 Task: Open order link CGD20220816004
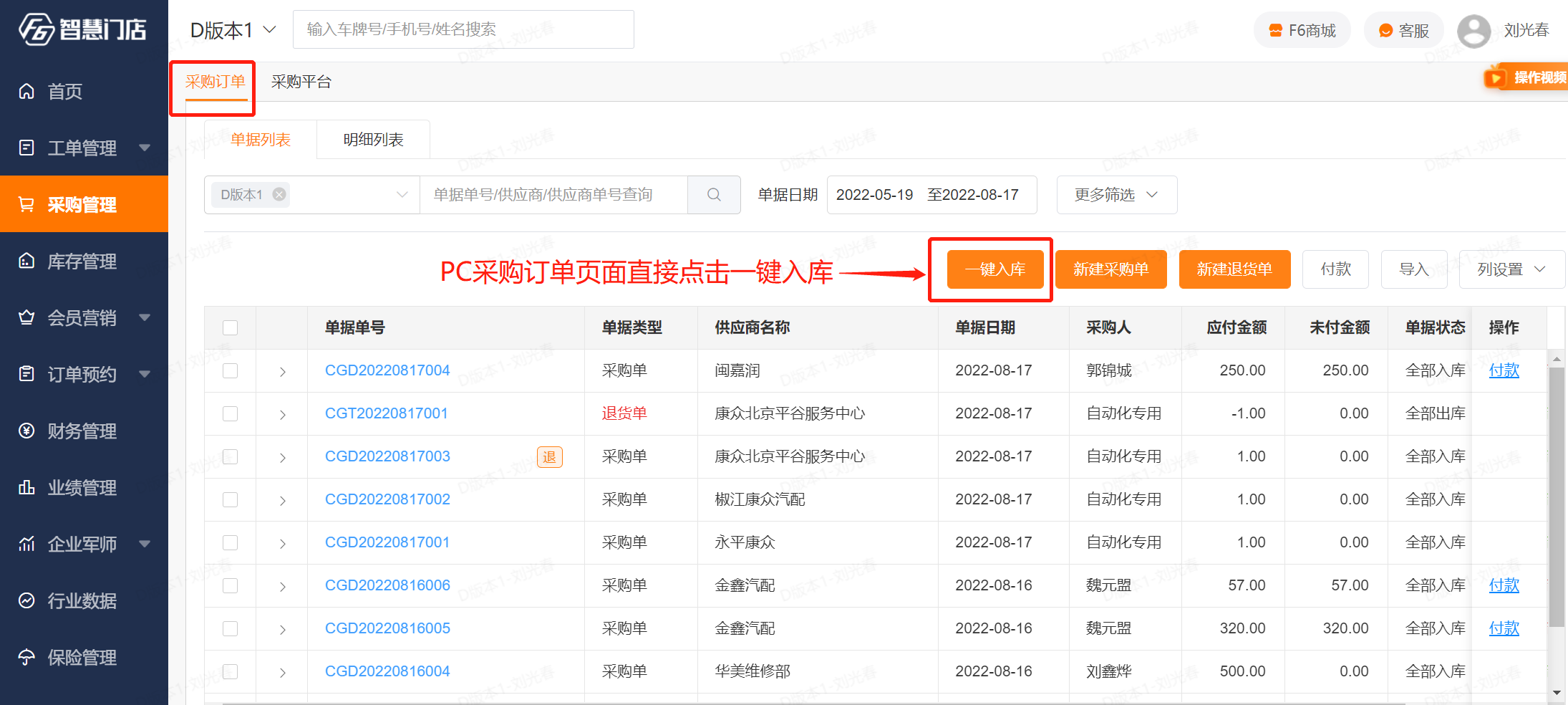pos(387,671)
